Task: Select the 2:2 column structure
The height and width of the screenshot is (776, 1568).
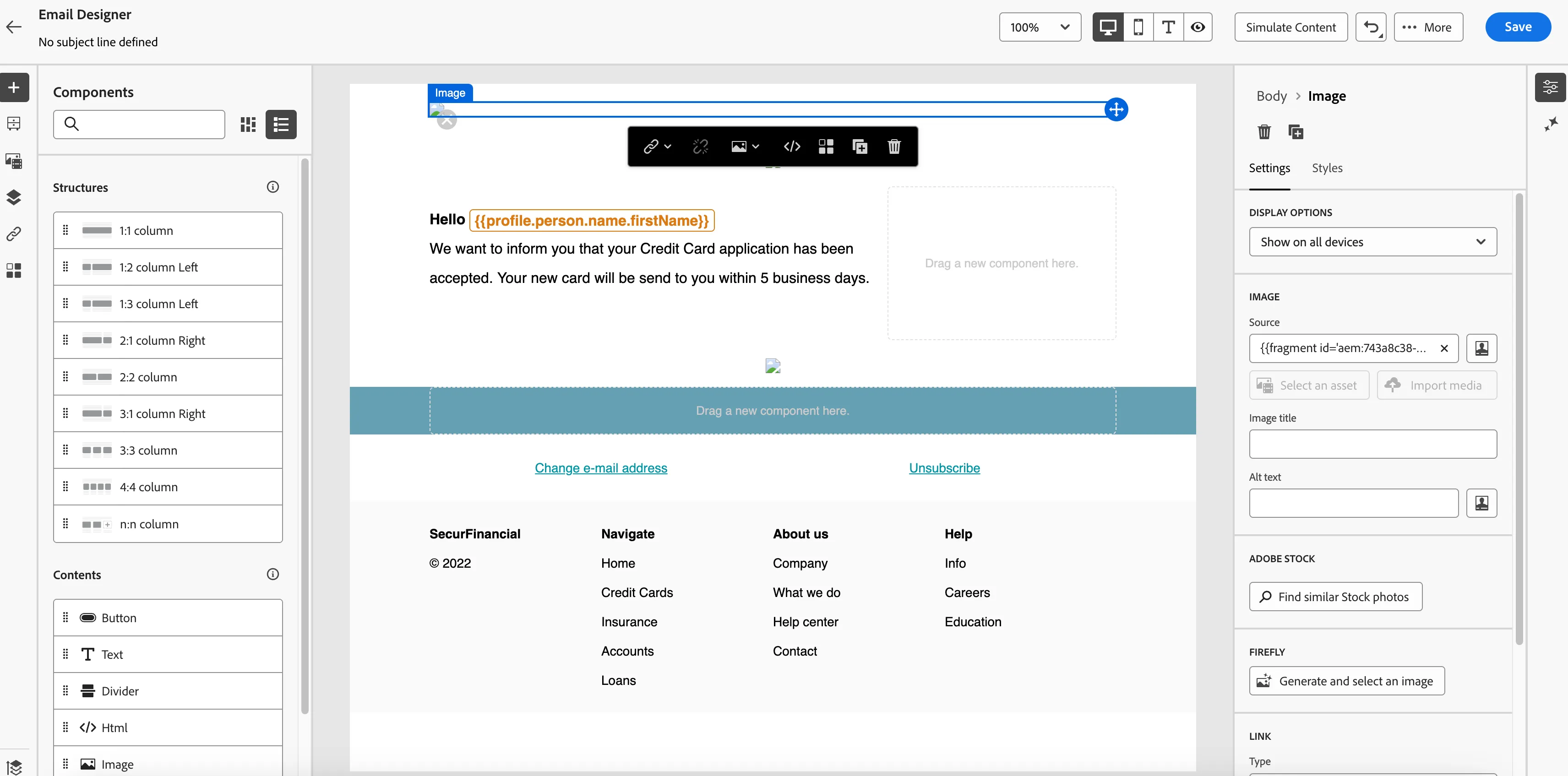Action: click(168, 377)
